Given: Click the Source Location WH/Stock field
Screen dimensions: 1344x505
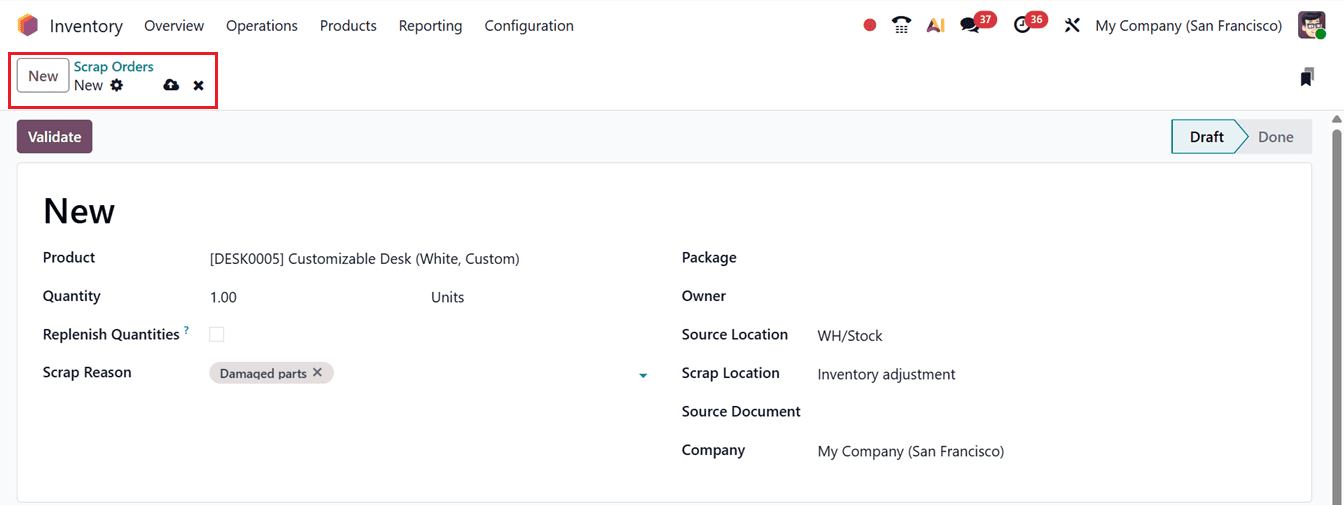Looking at the screenshot, I should (x=850, y=336).
